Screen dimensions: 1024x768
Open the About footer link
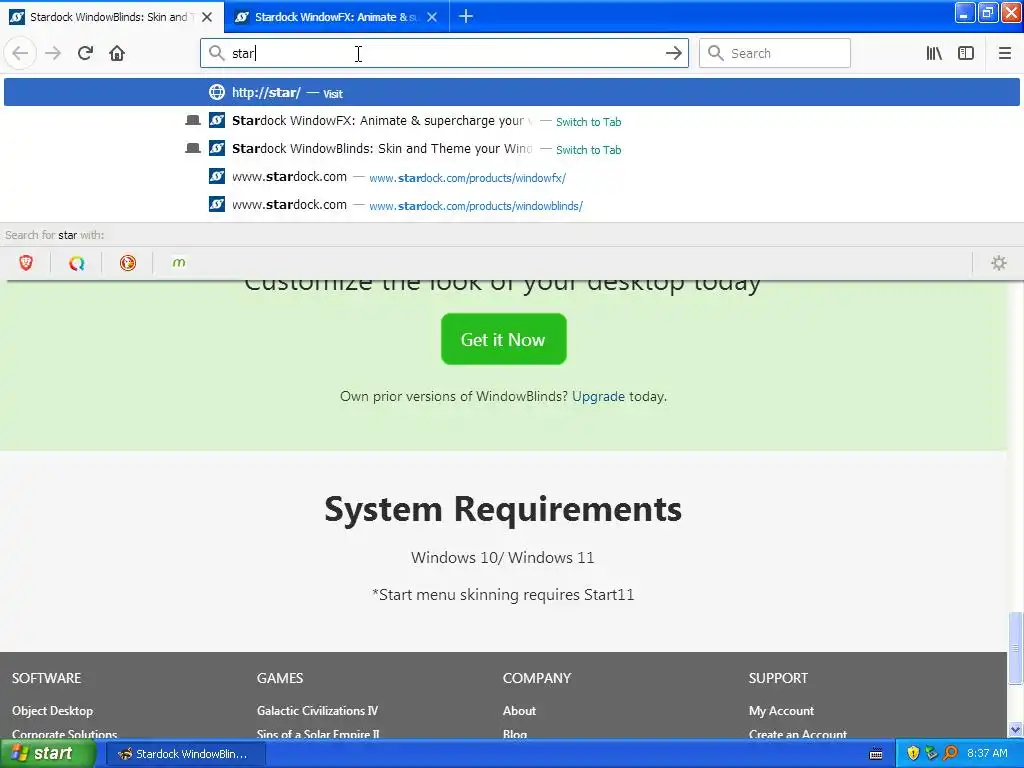click(x=519, y=711)
